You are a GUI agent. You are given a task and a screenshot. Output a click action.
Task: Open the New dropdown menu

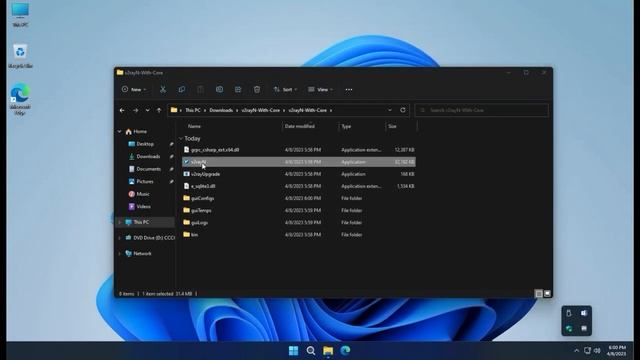tap(133, 89)
